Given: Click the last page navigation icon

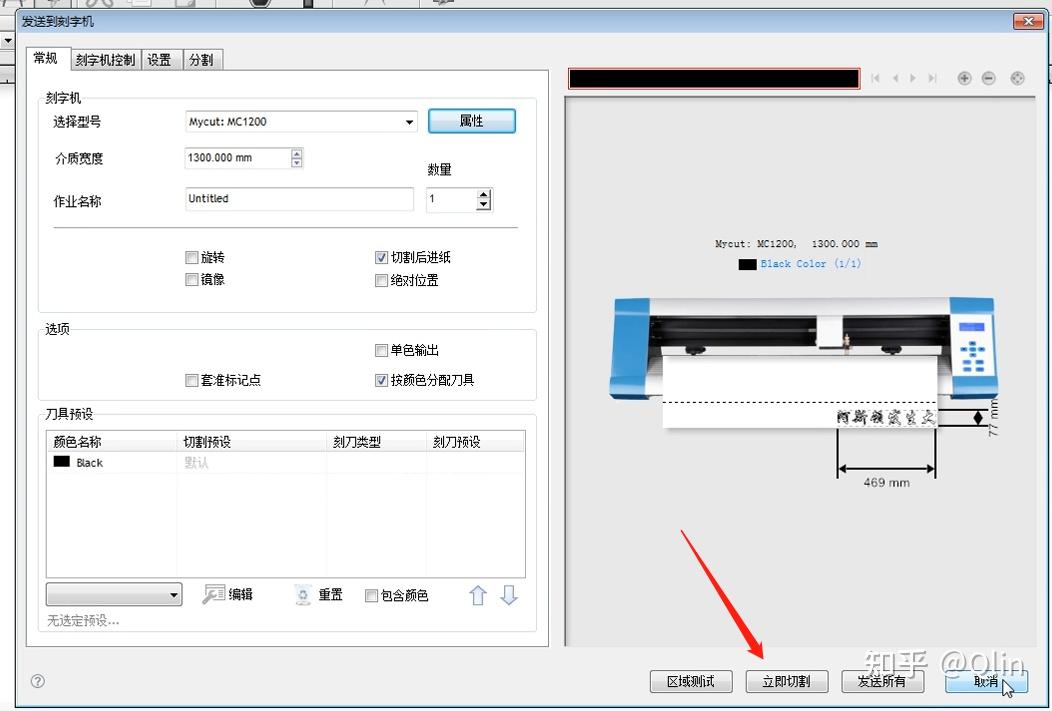Looking at the screenshot, I should (x=933, y=78).
